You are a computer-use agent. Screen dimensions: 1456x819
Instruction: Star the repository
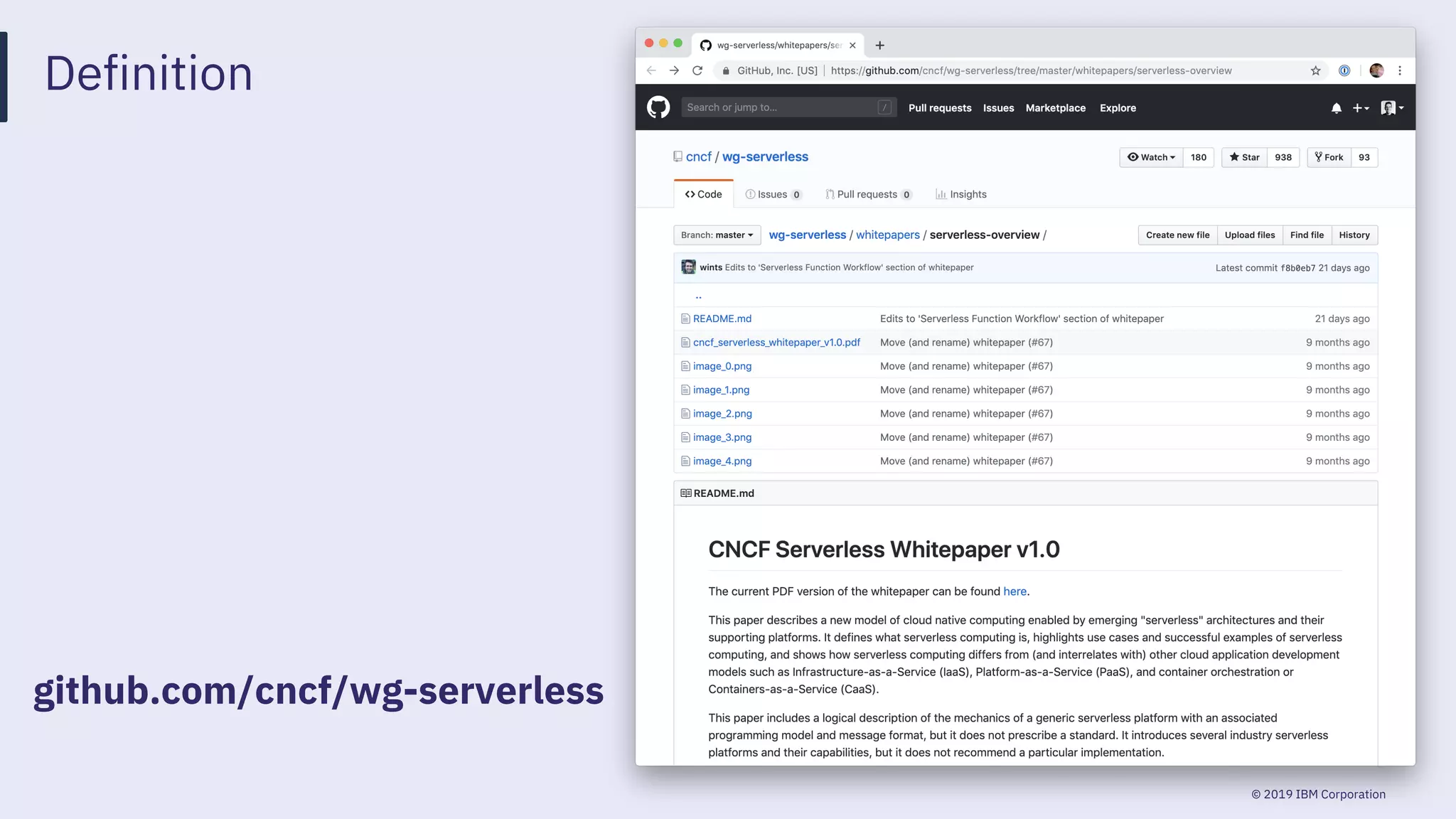pos(1244,157)
